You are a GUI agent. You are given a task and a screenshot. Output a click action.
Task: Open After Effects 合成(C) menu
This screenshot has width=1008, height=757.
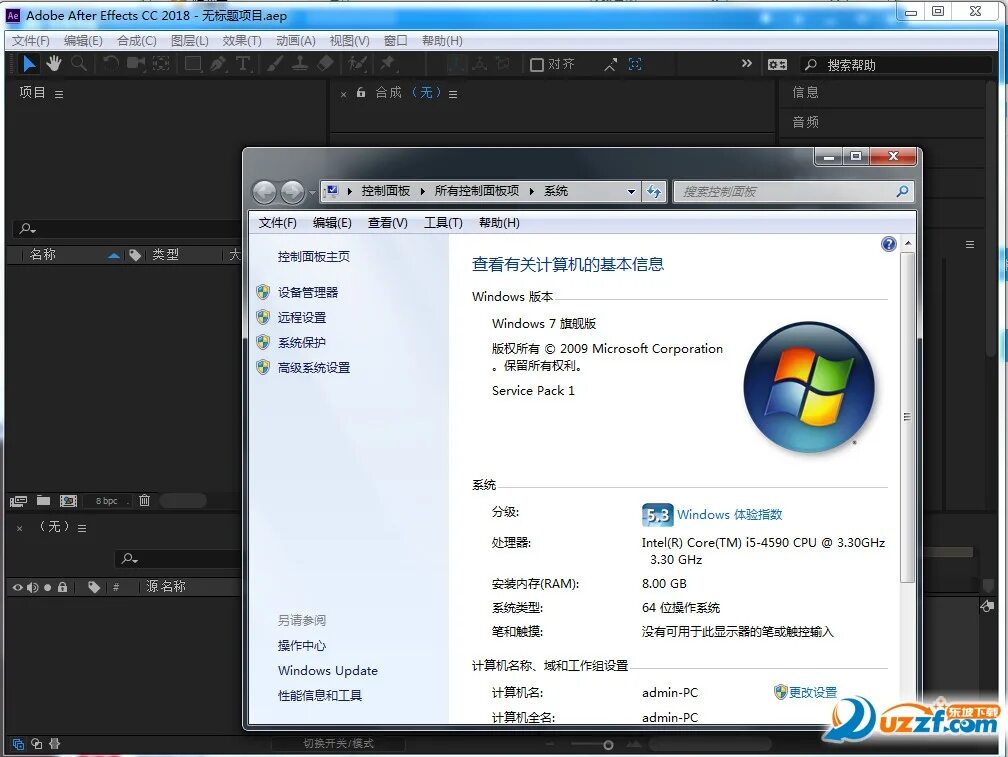pos(136,40)
